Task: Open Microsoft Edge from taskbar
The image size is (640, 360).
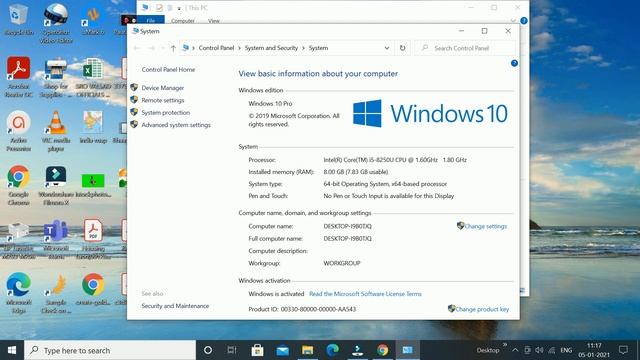Action: click(333, 350)
